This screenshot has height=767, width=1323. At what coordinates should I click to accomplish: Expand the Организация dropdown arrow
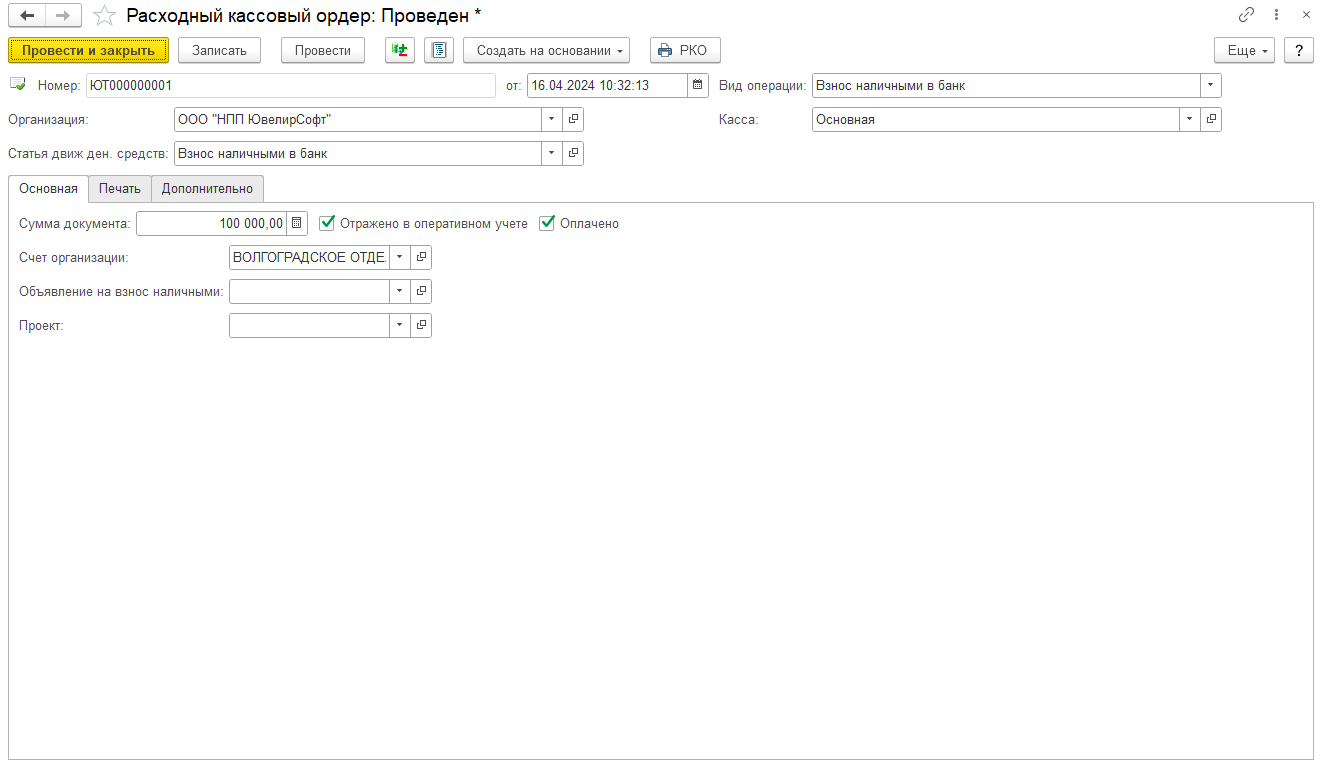[x=552, y=119]
